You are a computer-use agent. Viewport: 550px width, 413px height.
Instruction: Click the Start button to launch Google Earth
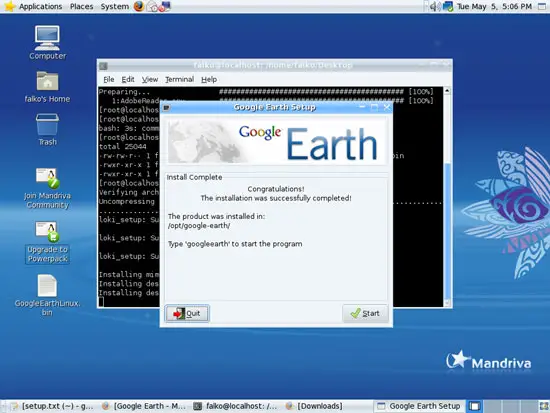coord(365,313)
